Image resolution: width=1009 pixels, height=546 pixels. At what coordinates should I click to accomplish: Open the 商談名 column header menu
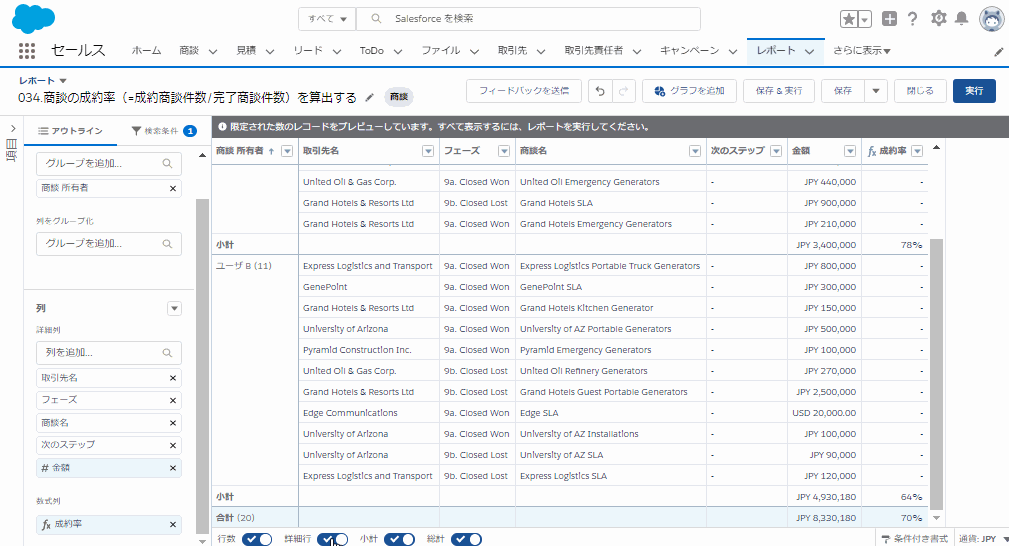coord(695,151)
